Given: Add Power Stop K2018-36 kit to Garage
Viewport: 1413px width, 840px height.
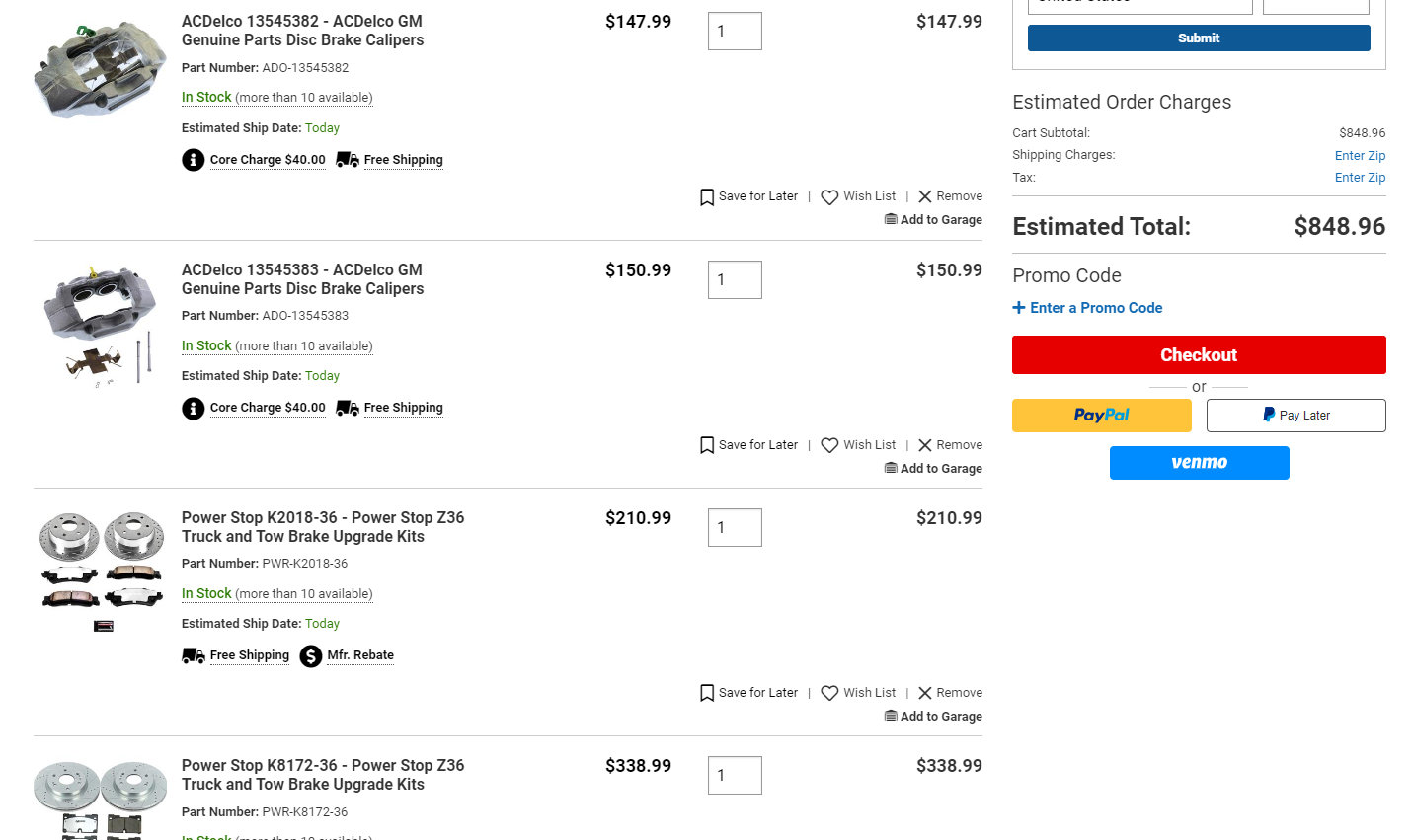Looking at the screenshot, I should point(933,717).
